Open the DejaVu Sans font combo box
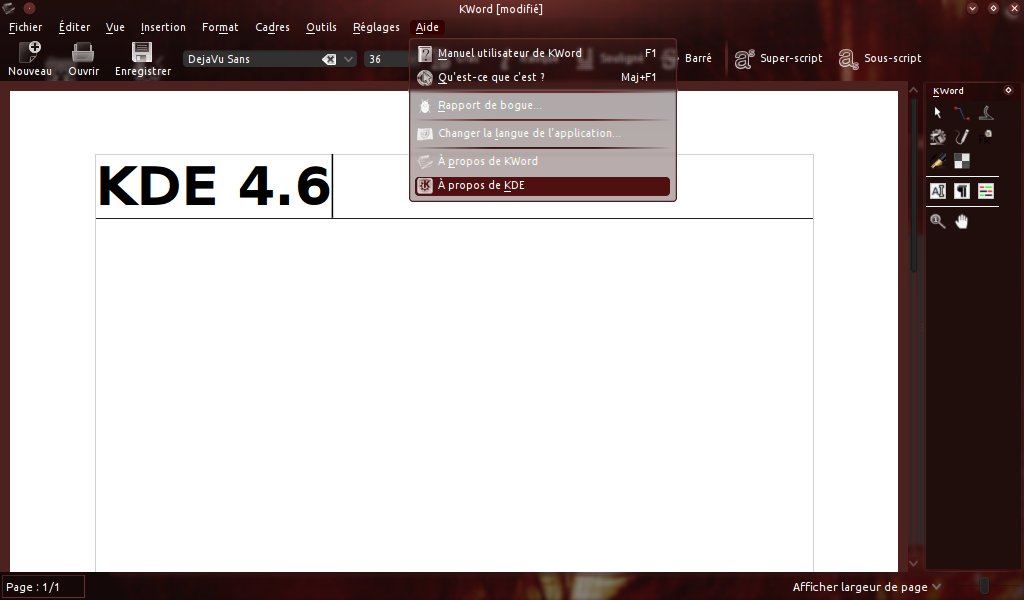1024x600 pixels. (x=270, y=59)
